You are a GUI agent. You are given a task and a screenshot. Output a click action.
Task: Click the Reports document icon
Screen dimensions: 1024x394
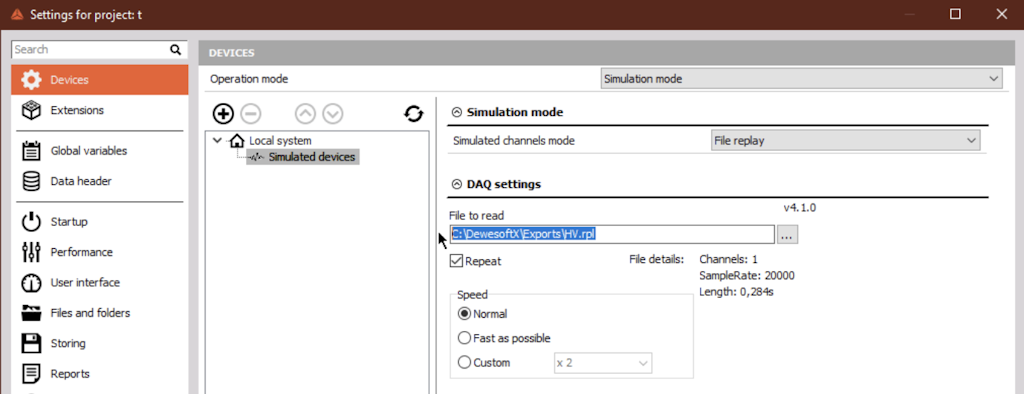31,374
